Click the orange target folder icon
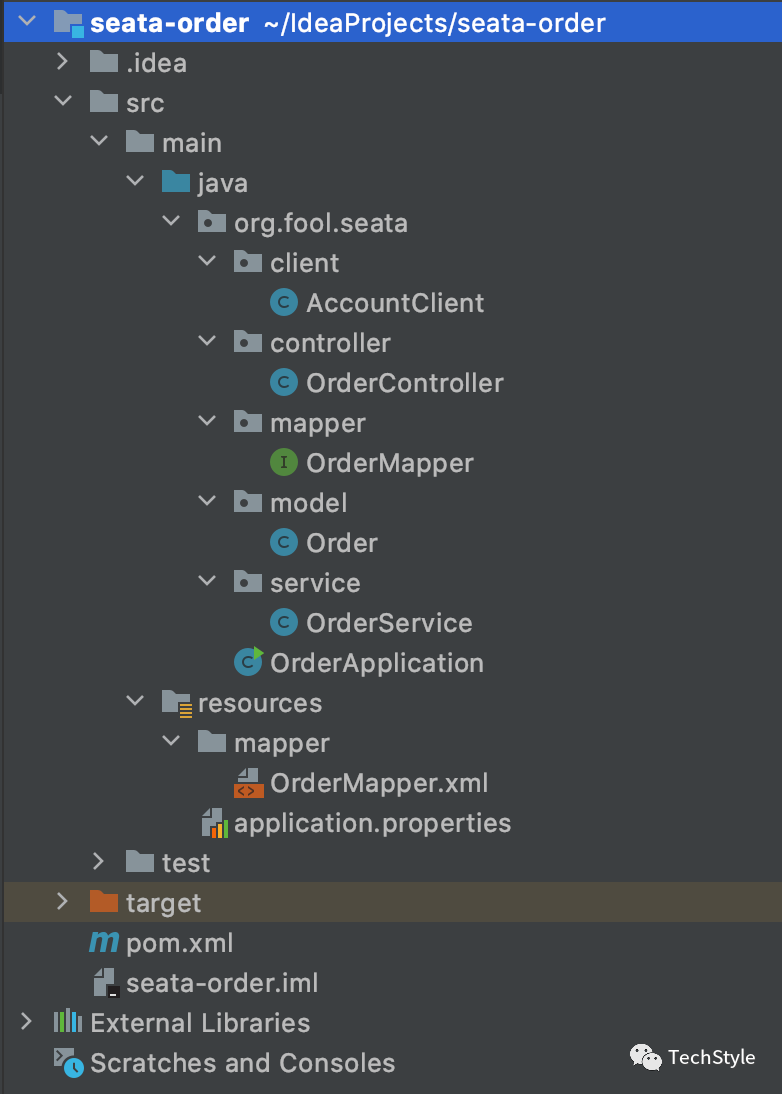This screenshot has width=782, height=1094. (104, 901)
